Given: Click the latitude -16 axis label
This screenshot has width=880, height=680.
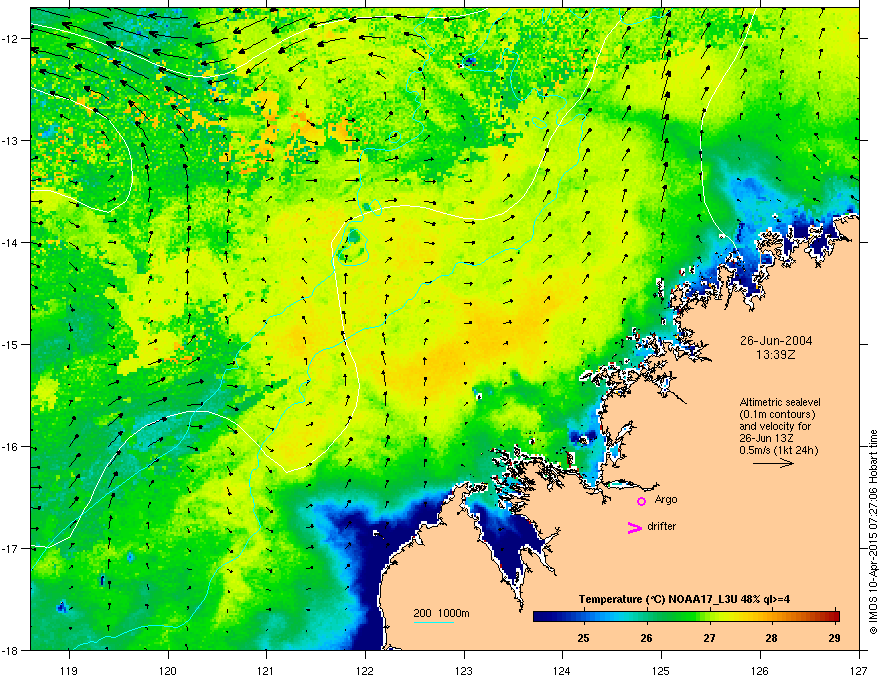Looking at the screenshot, I should [11, 447].
